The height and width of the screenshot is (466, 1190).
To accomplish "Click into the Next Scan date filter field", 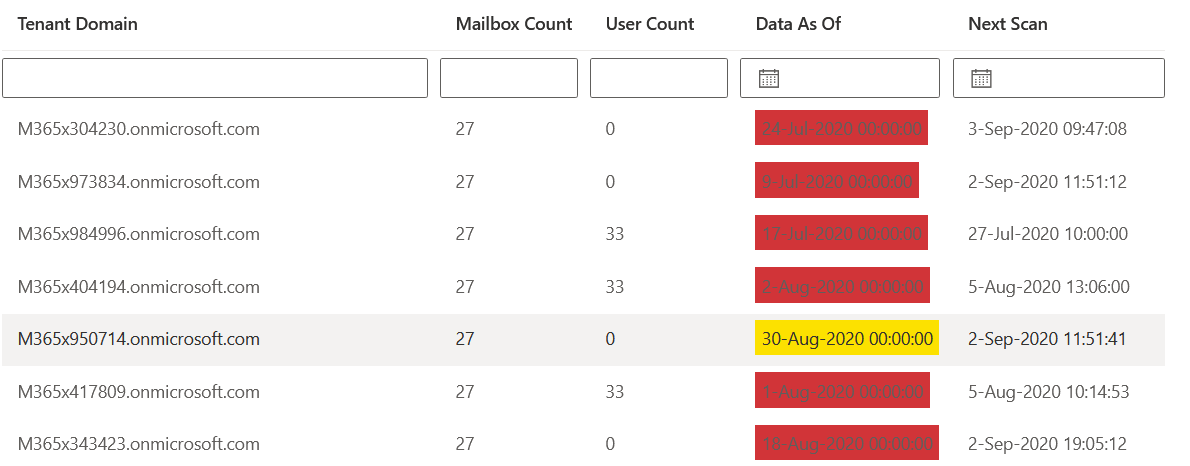I will pyautogui.click(x=1070, y=78).
